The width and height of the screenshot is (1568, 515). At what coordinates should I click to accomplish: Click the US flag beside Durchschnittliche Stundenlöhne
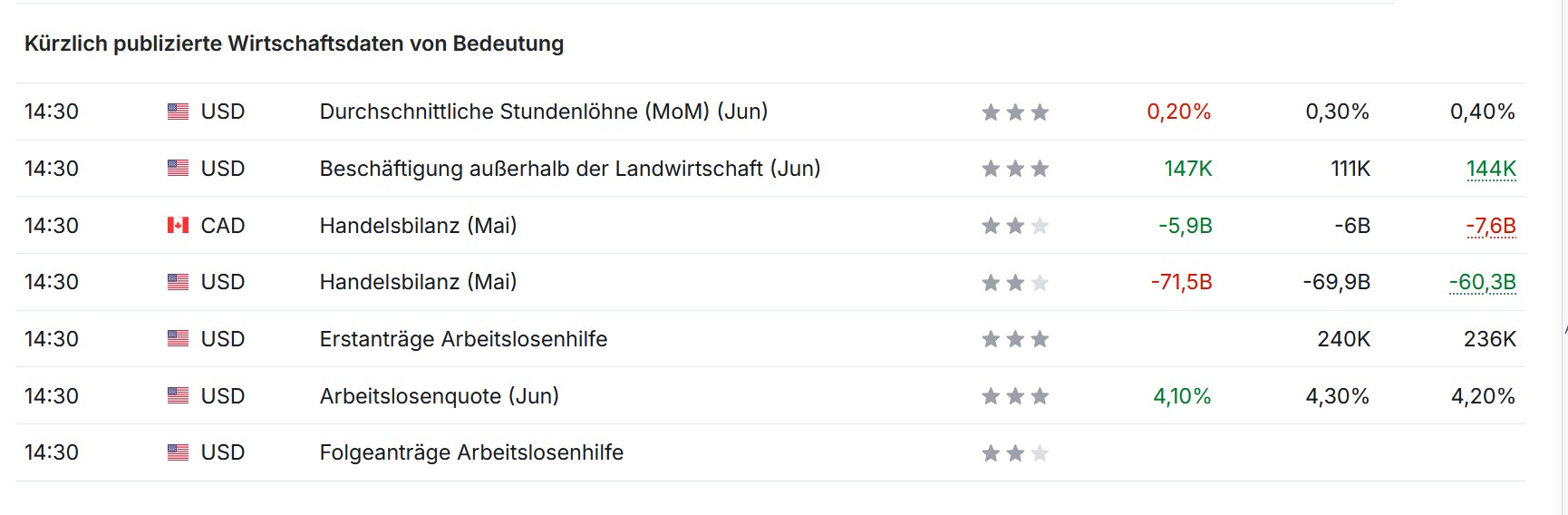point(178,112)
